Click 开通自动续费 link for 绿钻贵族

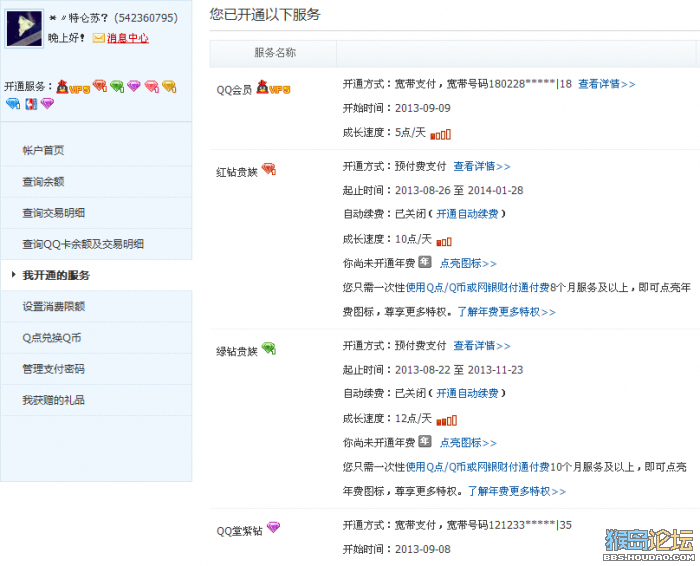pyautogui.click(x=467, y=393)
